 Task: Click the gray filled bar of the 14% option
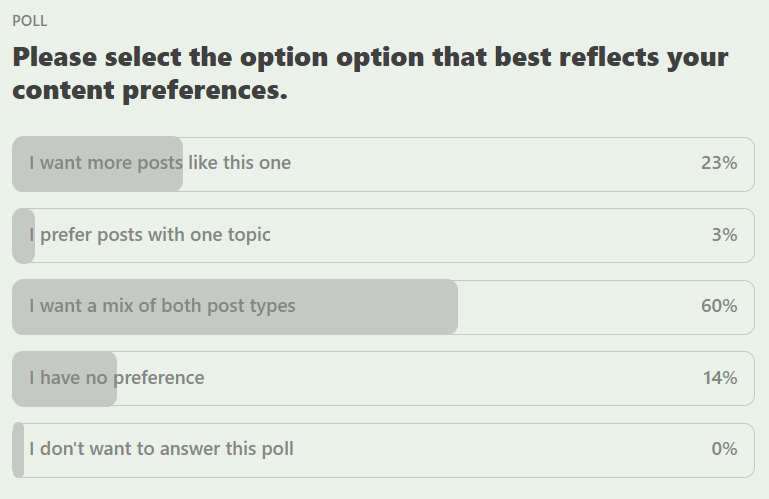[x=64, y=378]
